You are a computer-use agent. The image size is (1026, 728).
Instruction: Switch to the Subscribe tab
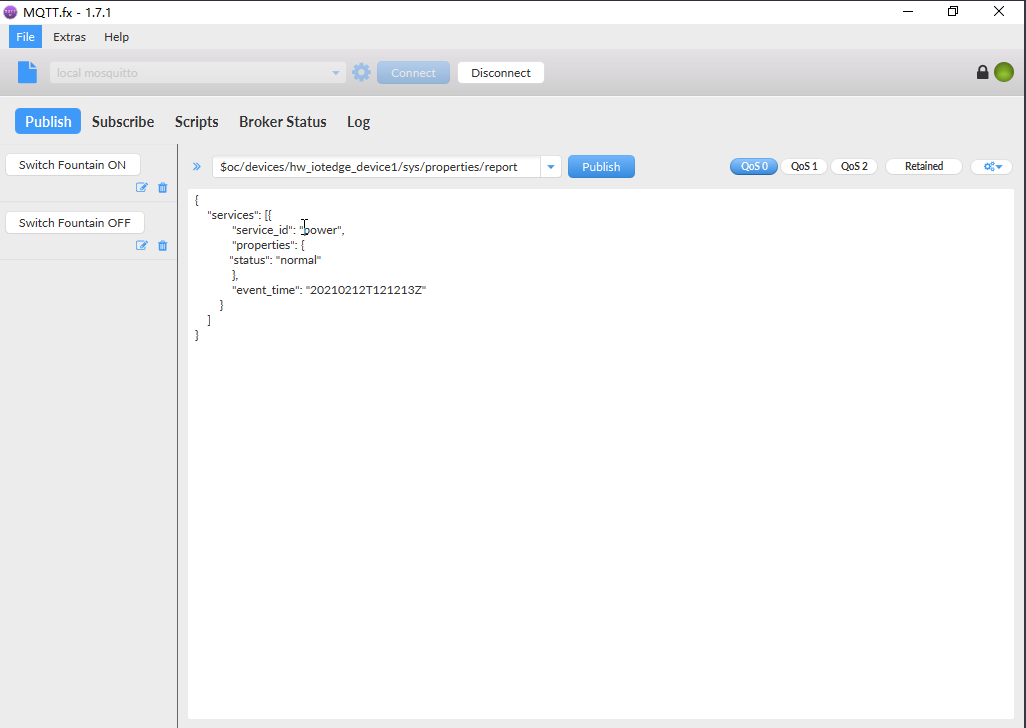123,122
